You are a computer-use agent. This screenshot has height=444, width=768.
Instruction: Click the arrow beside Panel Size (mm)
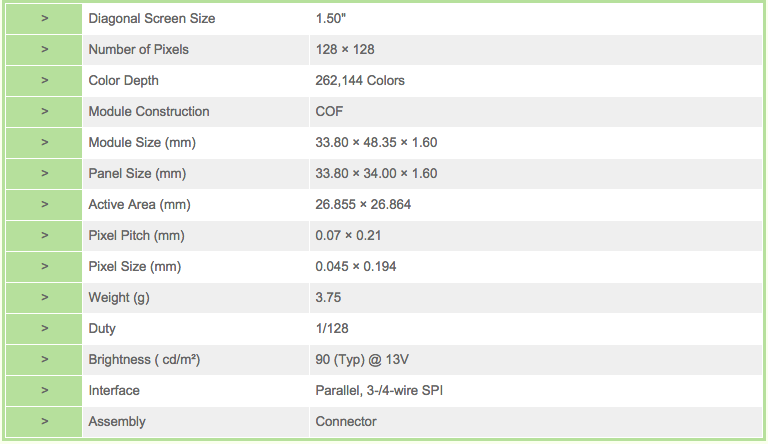[45, 173]
